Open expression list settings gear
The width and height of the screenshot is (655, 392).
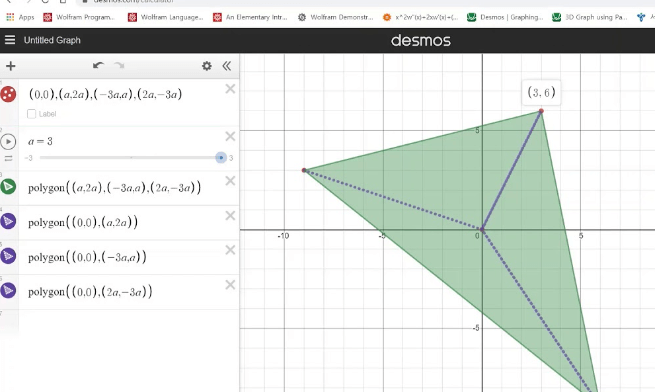click(206, 66)
